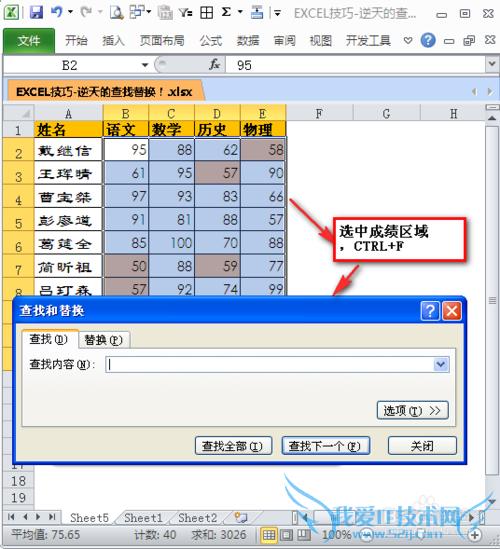Screen dimensions: 500x549
Task: Click the Name Box showing B2
Action: [x=72, y=65]
